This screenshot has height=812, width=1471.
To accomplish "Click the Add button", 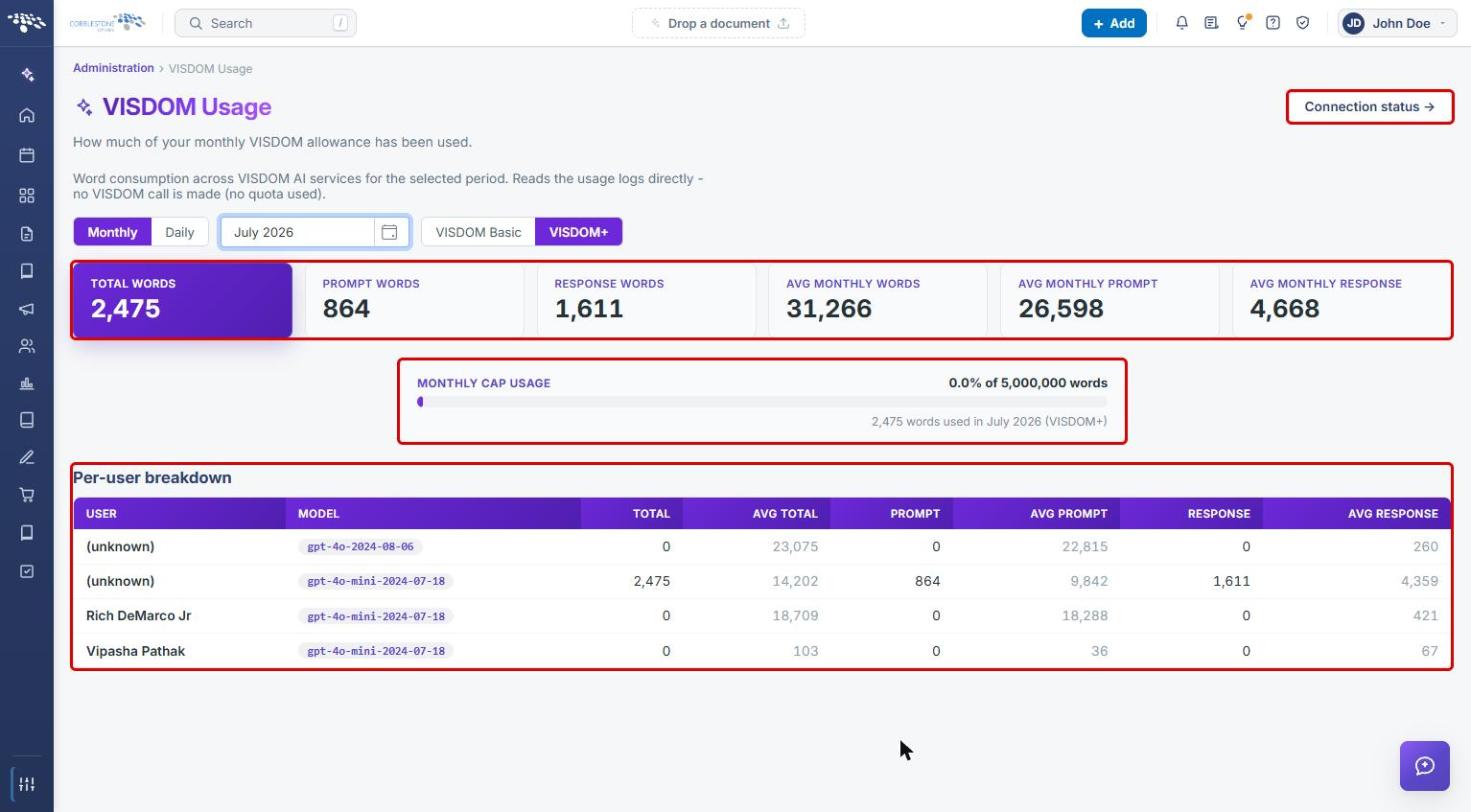I will tap(1114, 23).
